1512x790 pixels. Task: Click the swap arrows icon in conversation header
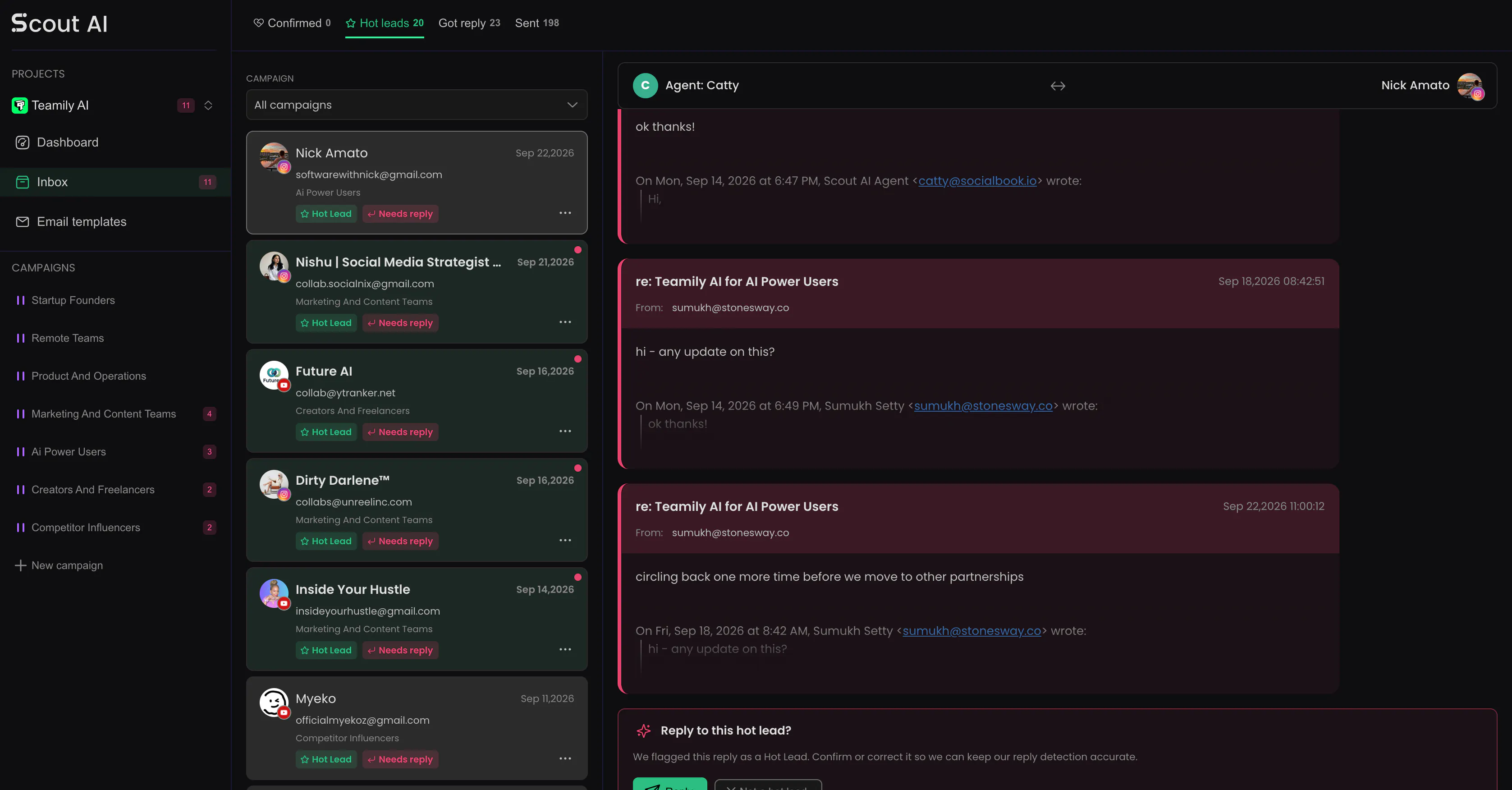click(1058, 86)
